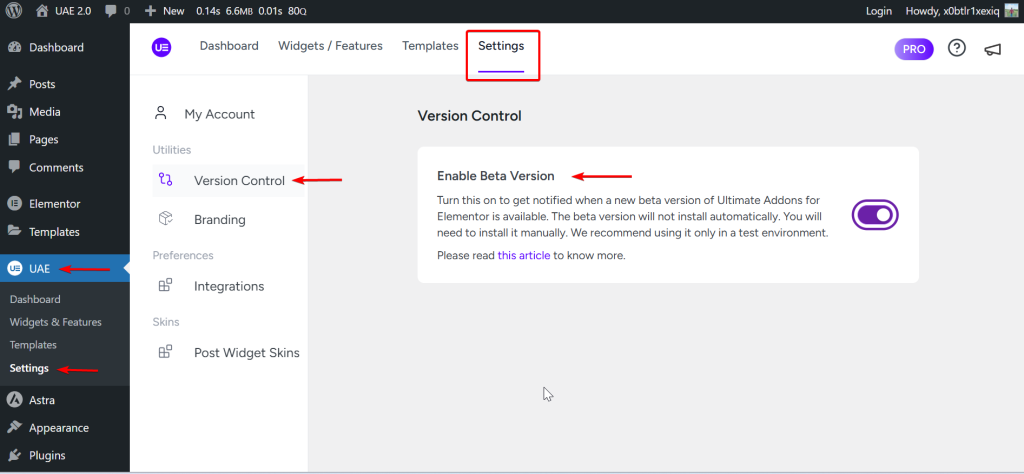
Task: Click the Integrations blocks icon
Action: coord(165,285)
